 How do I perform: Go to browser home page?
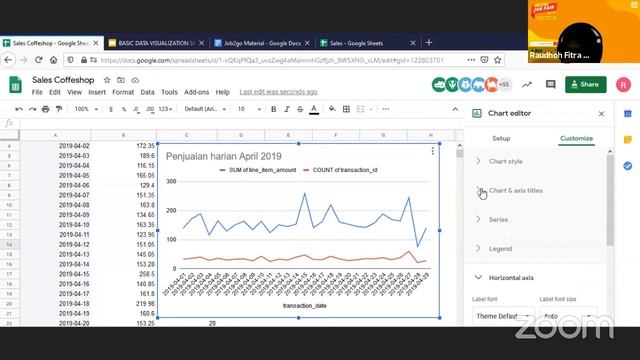click(53, 60)
